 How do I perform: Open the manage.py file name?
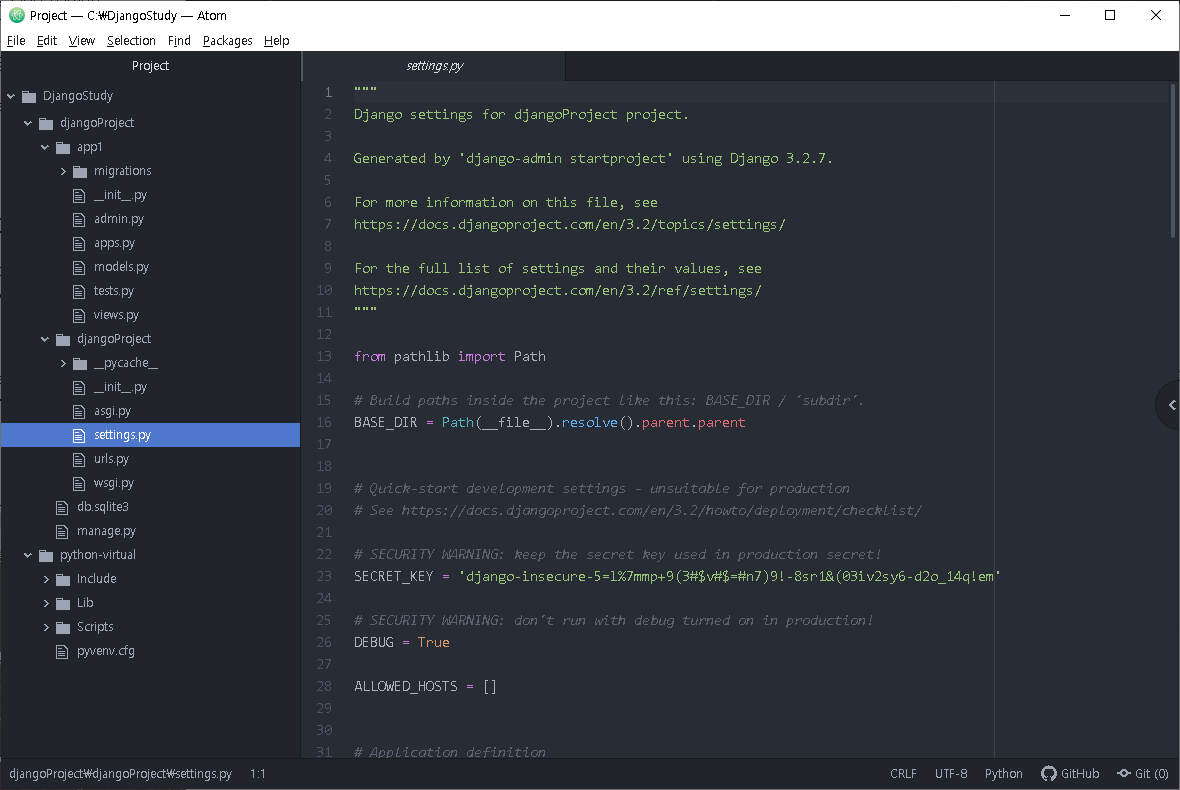106,532
